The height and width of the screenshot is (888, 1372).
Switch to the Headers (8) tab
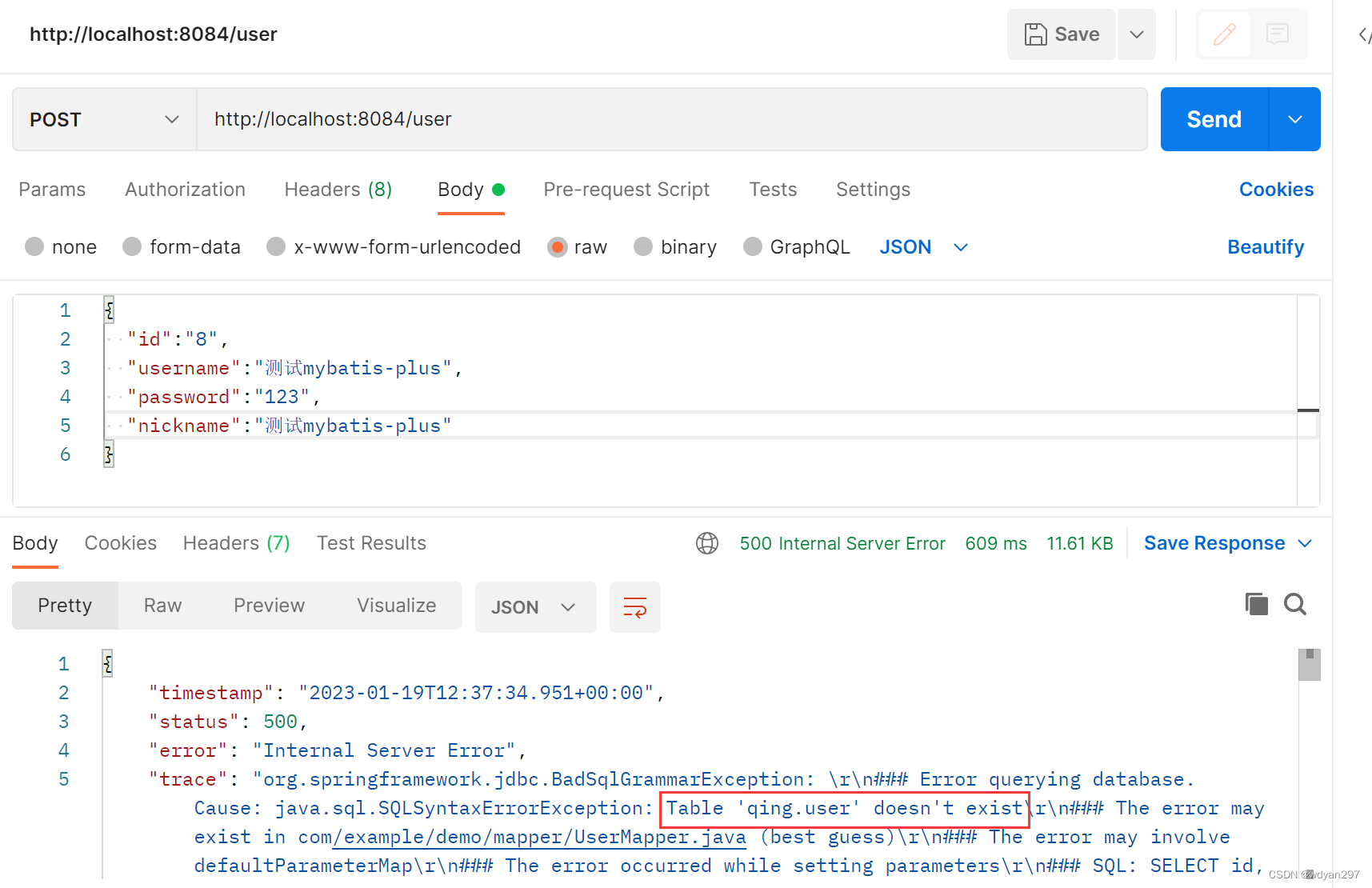pos(338,190)
